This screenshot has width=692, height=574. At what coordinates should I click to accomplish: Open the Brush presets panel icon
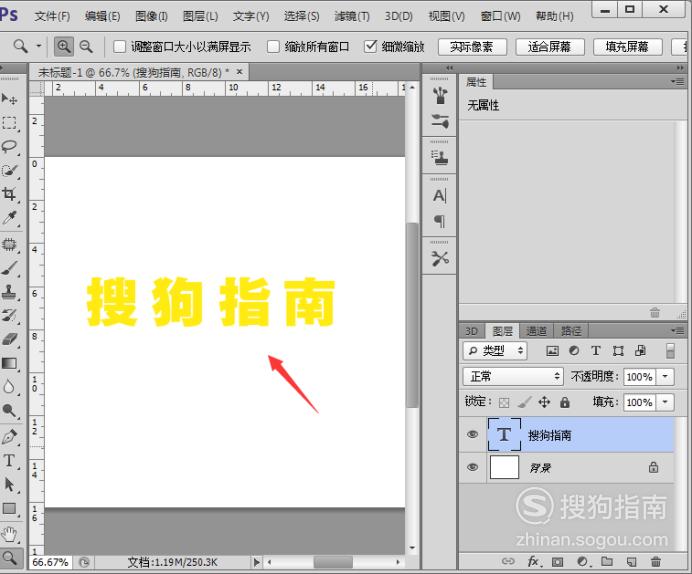(x=440, y=120)
